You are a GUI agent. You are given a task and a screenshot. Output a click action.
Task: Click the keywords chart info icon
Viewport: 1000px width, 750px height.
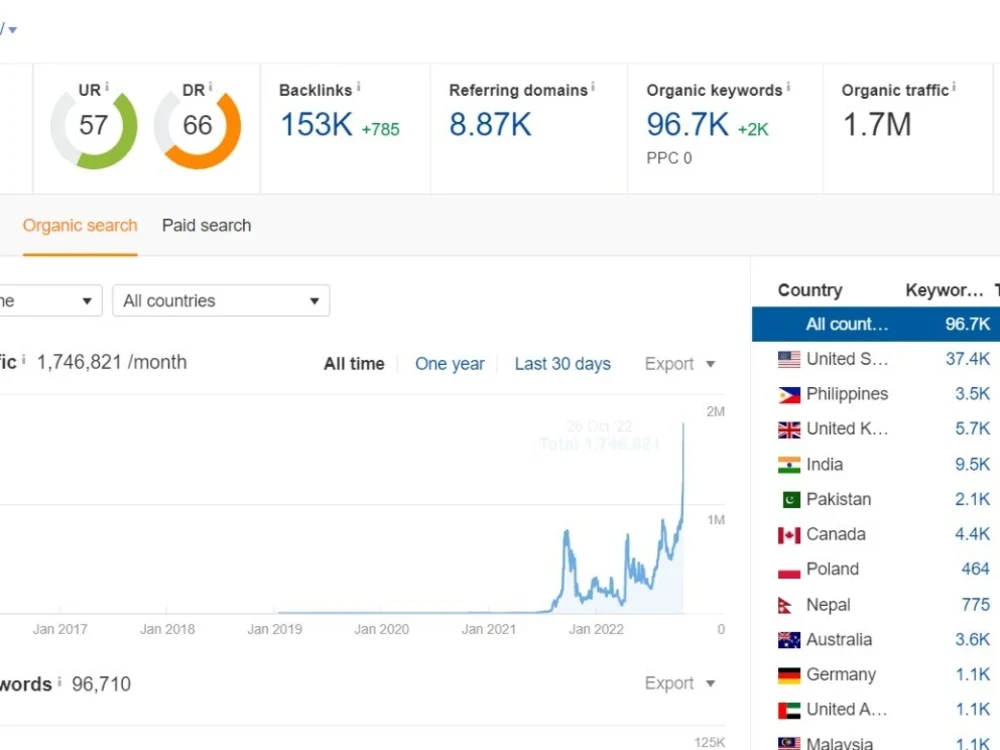(x=59, y=682)
